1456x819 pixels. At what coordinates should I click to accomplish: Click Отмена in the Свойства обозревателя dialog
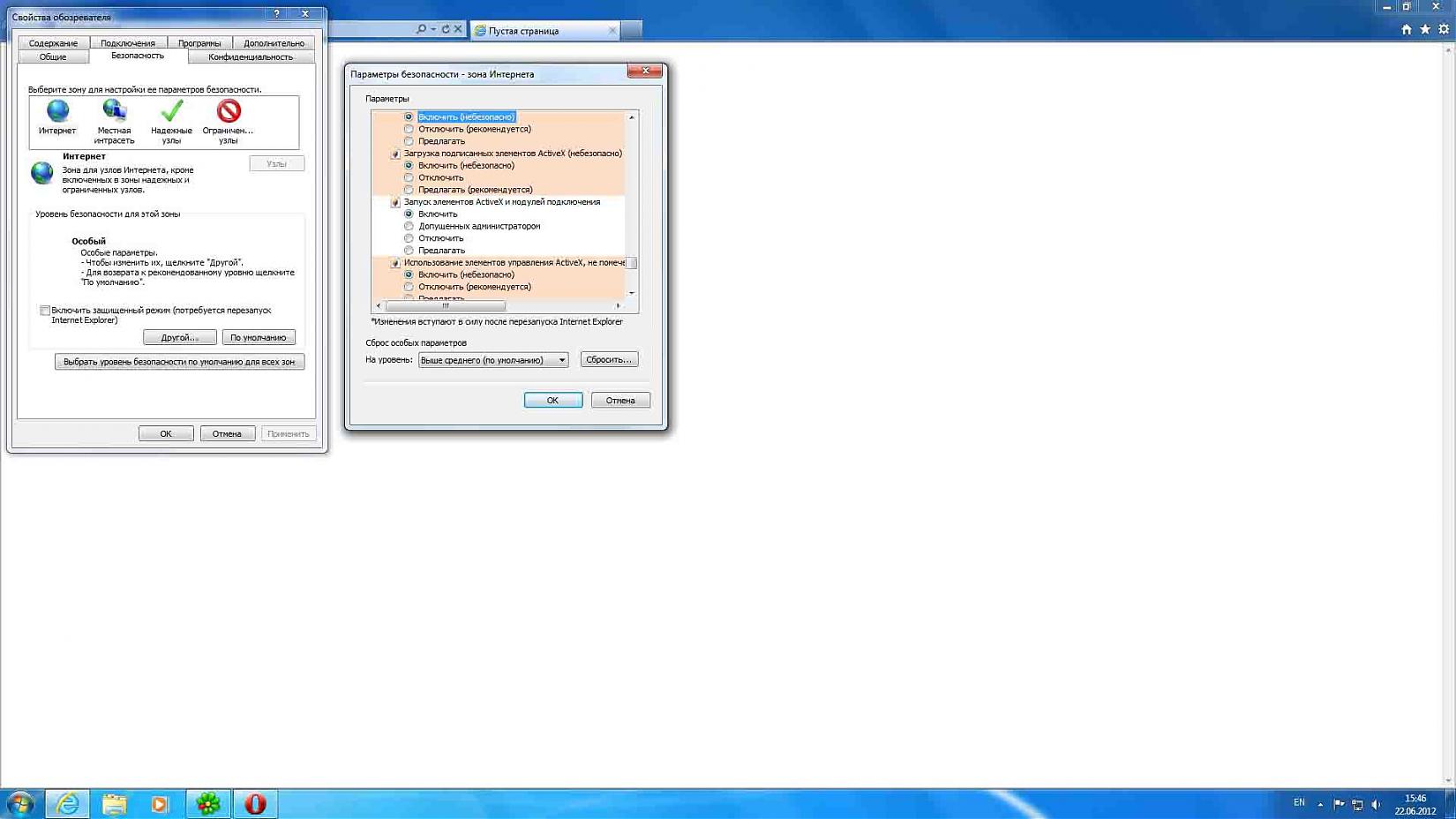[227, 433]
